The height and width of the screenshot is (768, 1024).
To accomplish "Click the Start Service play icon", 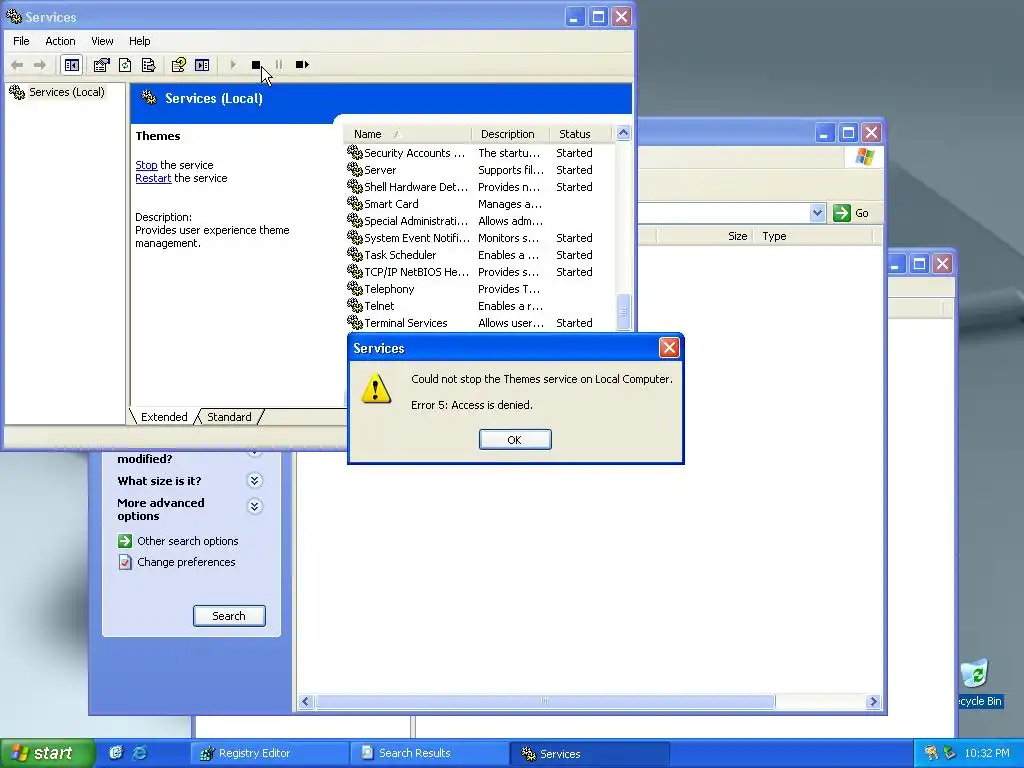I will tap(233, 65).
